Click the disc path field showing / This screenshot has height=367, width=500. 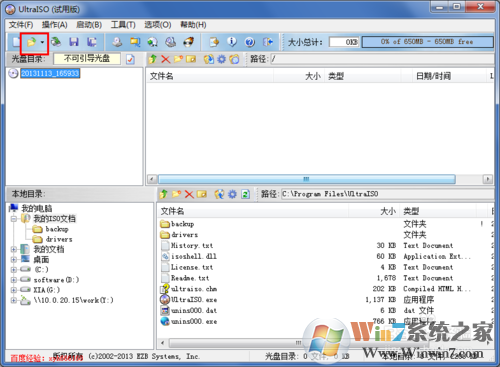[x=382, y=59]
